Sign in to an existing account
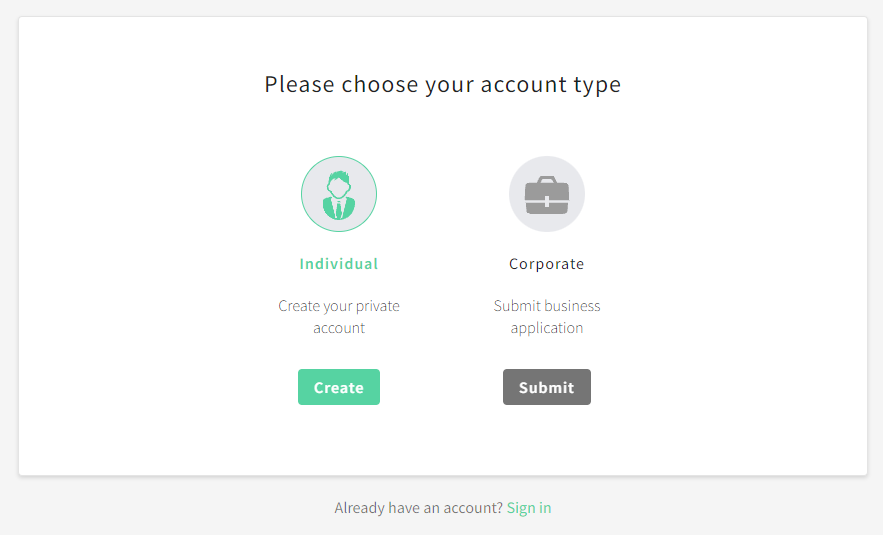This screenshot has height=535, width=883. click(x=529, y=508)
